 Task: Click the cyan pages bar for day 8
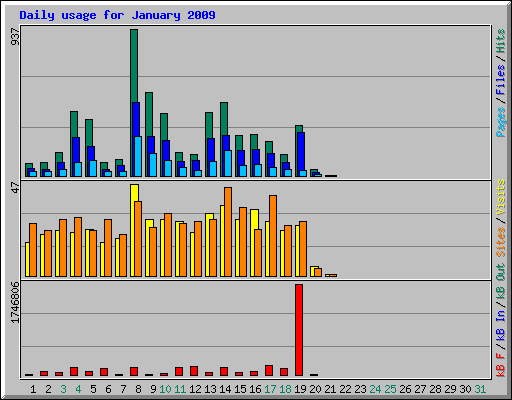click(x=138, y=156)
